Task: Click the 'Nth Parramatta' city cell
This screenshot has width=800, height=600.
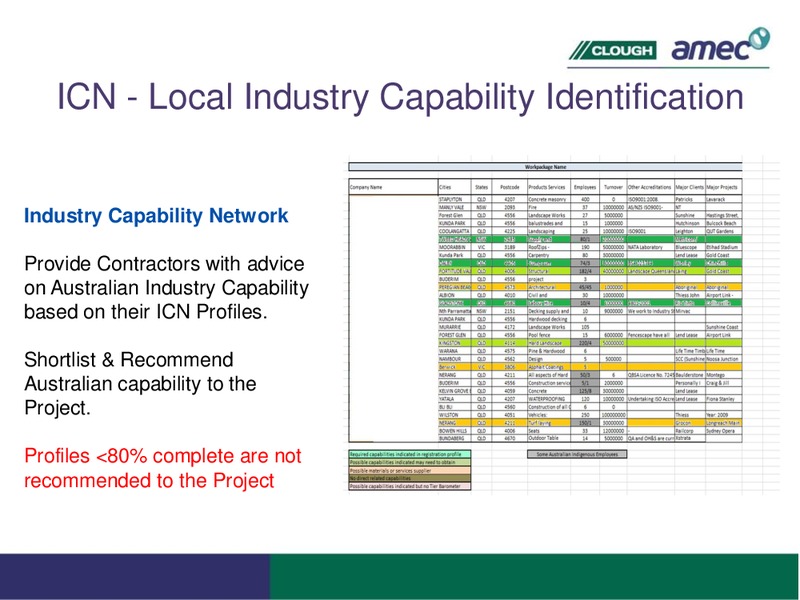Action: click(455, 311)
